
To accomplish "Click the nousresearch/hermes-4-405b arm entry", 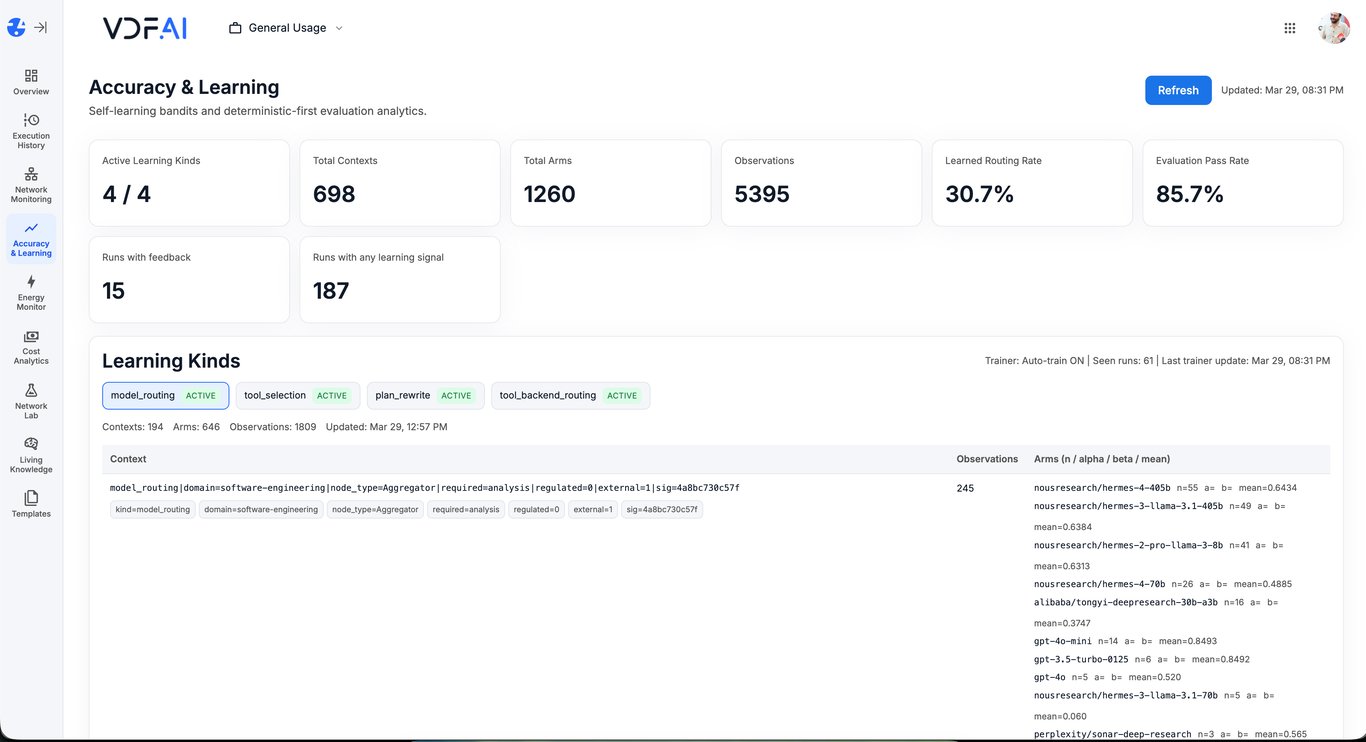I will pos(1165,488).
